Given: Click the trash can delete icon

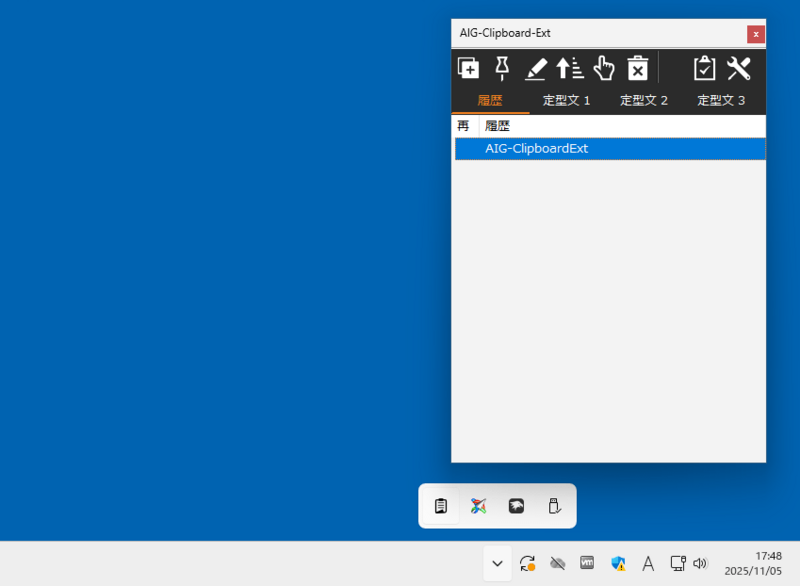Looking at the screenshot, I should pyautogui.click(x=637, y=68).
